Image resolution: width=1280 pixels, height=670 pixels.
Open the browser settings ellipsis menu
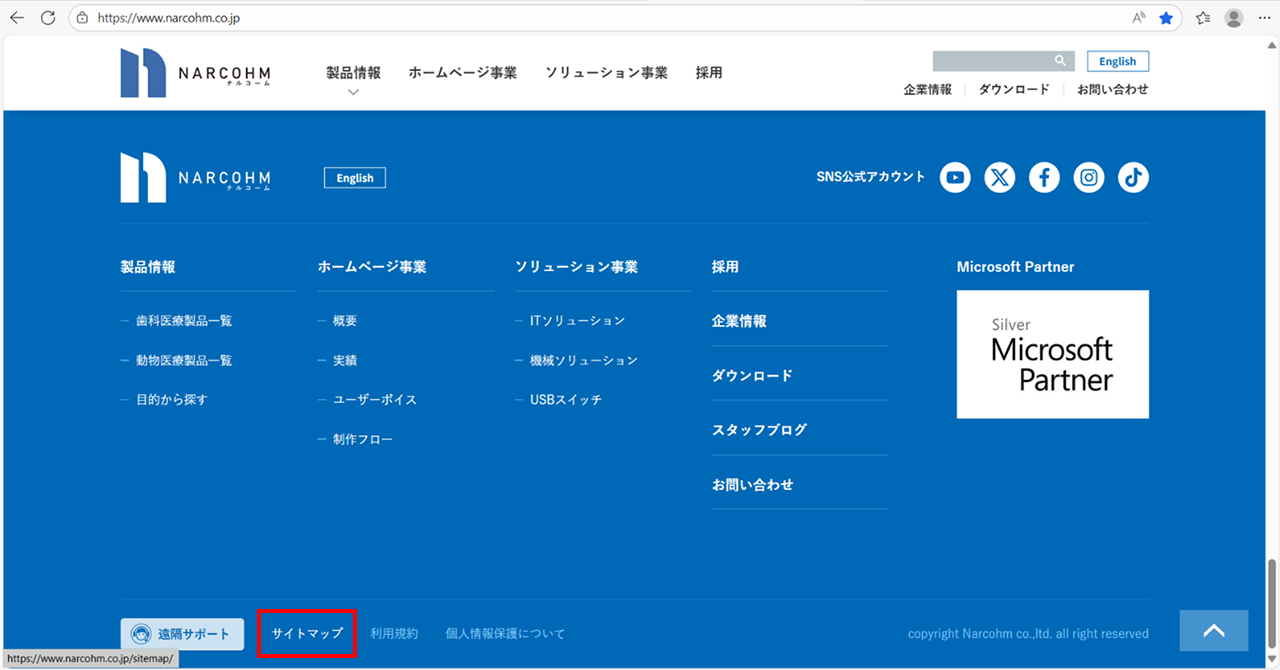[1264, 18]
